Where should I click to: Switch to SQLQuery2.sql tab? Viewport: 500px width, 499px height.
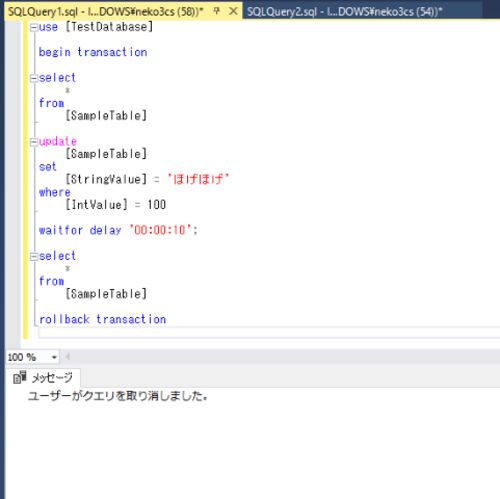pyautogui.click(x=344, y=12)
